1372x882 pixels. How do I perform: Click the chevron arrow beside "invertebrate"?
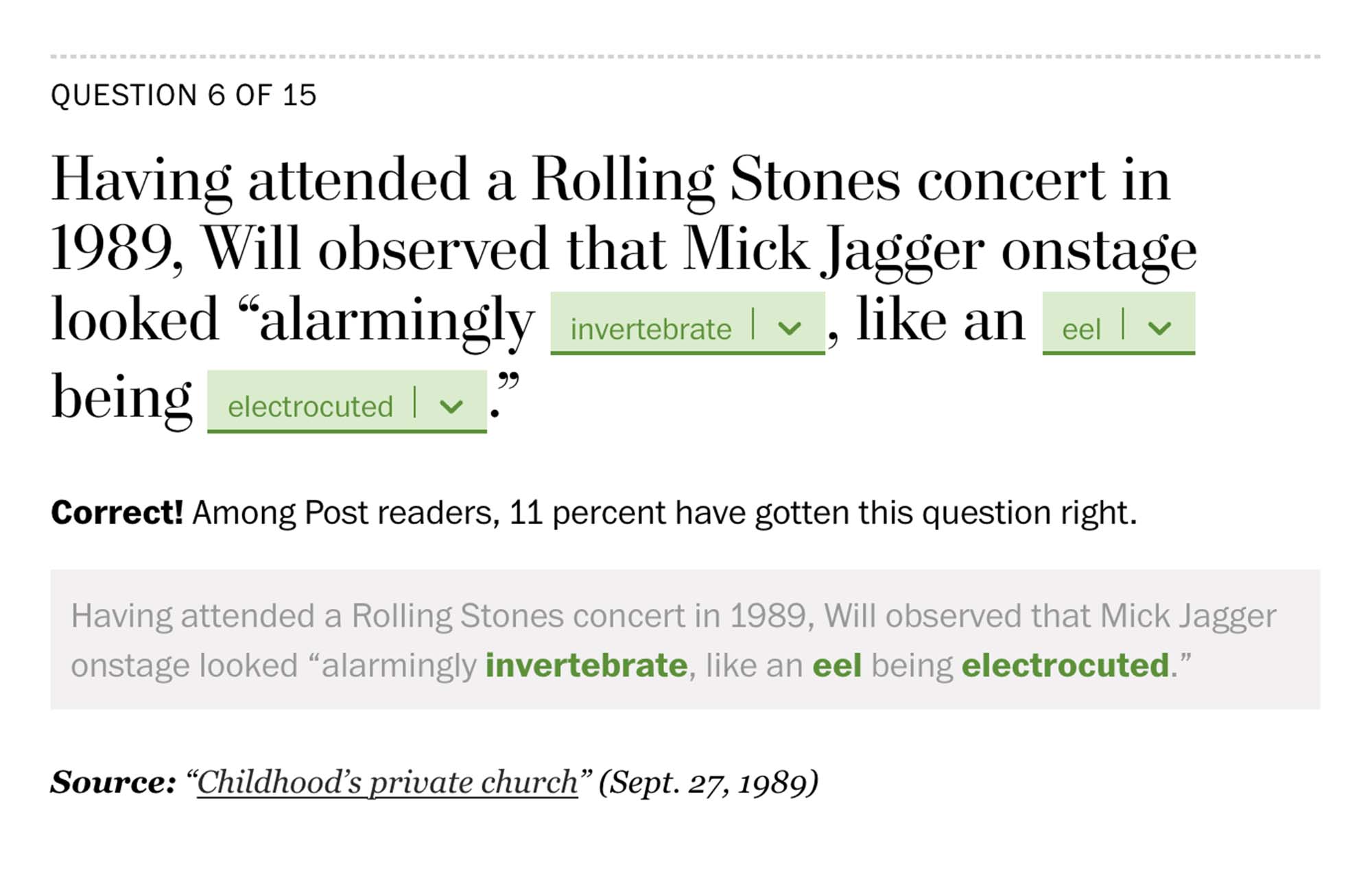point(790,329)
